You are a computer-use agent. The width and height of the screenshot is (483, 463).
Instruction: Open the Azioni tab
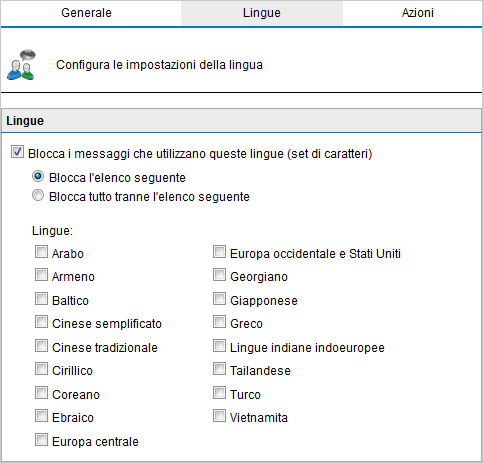coord(417,13)
